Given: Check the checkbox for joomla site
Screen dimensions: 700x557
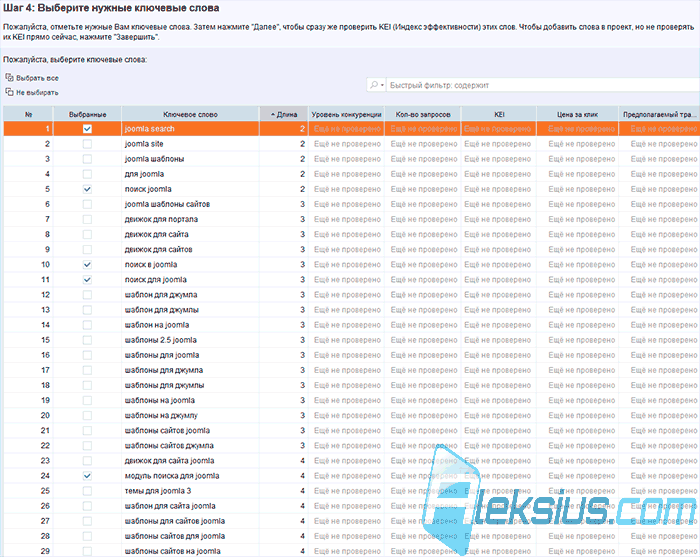Looking at the screenshot, I should pyautogui.click(x=87, y=144).
